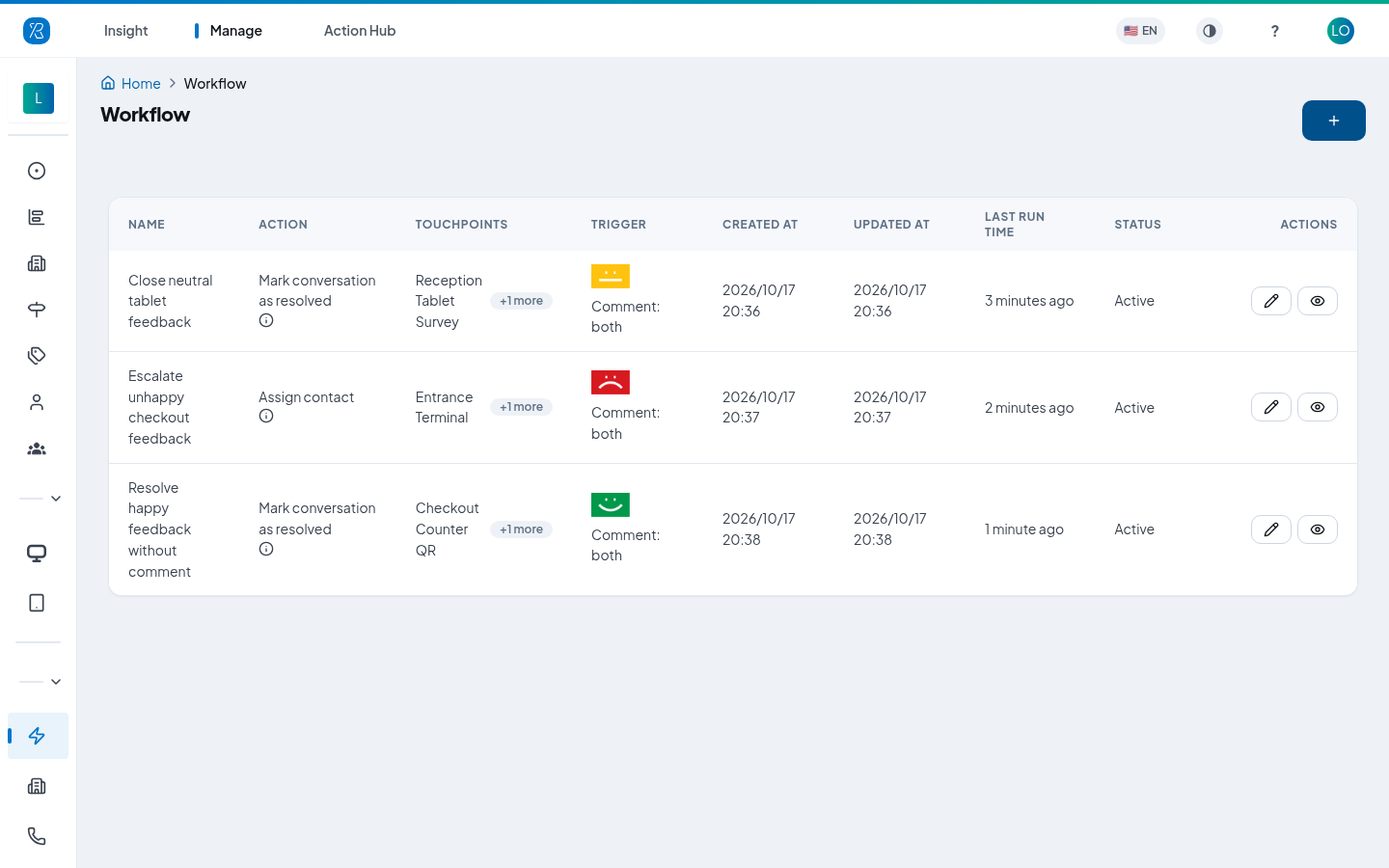Open the LO user profile avatar
The height and width of the screenshot is (868, 1389).
tap(1341, 31)
